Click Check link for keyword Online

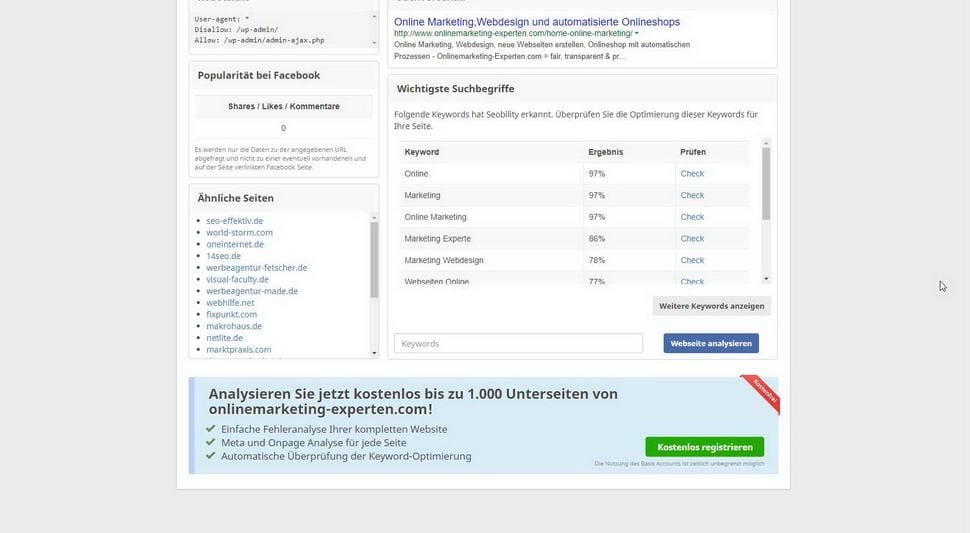(x=692, y=174)
